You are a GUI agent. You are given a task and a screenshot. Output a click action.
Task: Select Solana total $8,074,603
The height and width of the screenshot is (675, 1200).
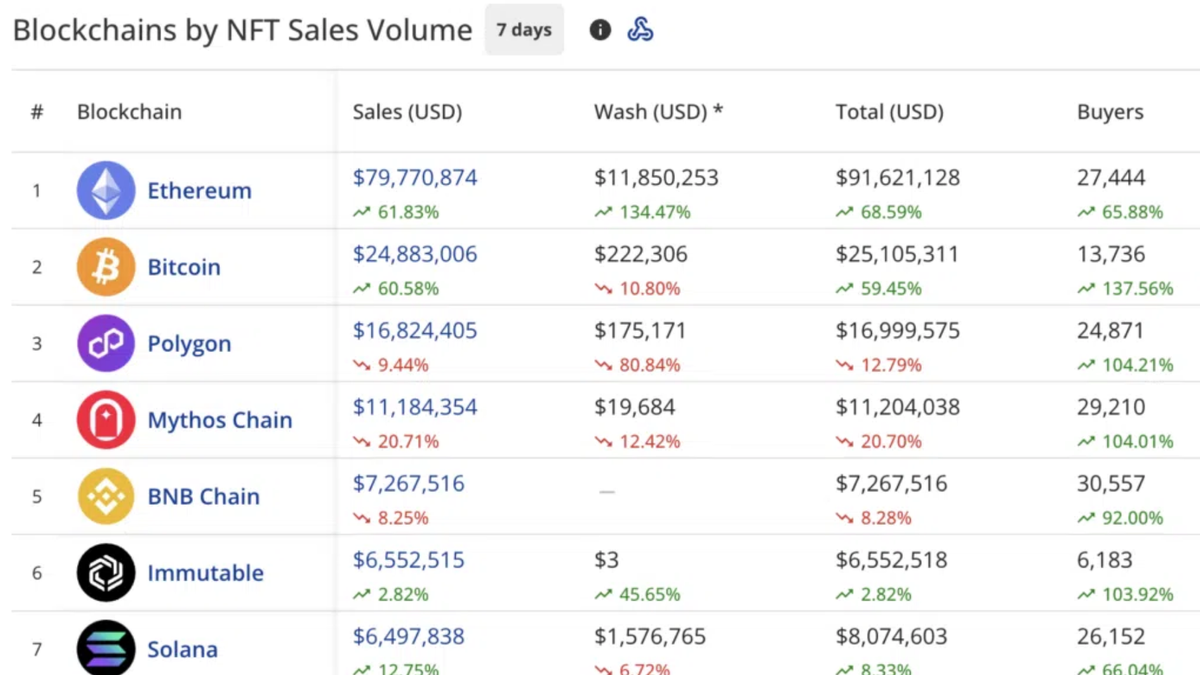pos(891,637)
